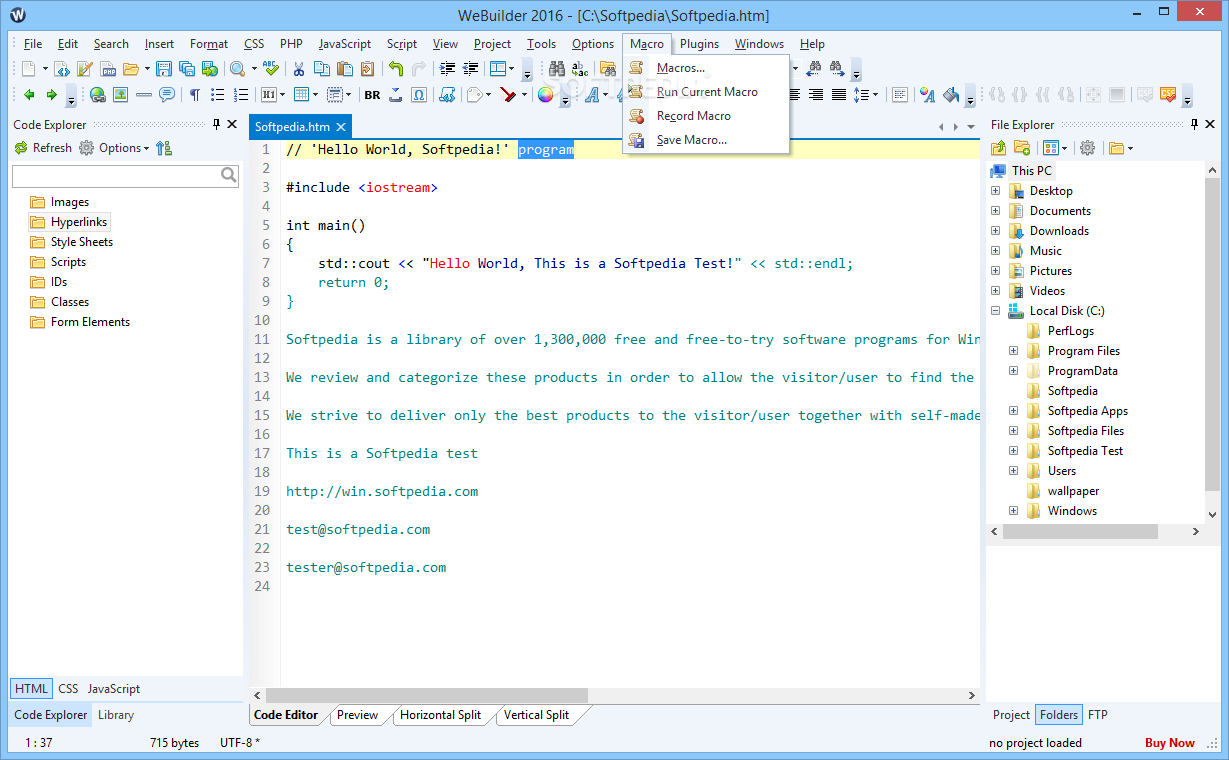Click the font color palette icon
Viewport: 1229px width, 760px height.
[x=927, y=95]
